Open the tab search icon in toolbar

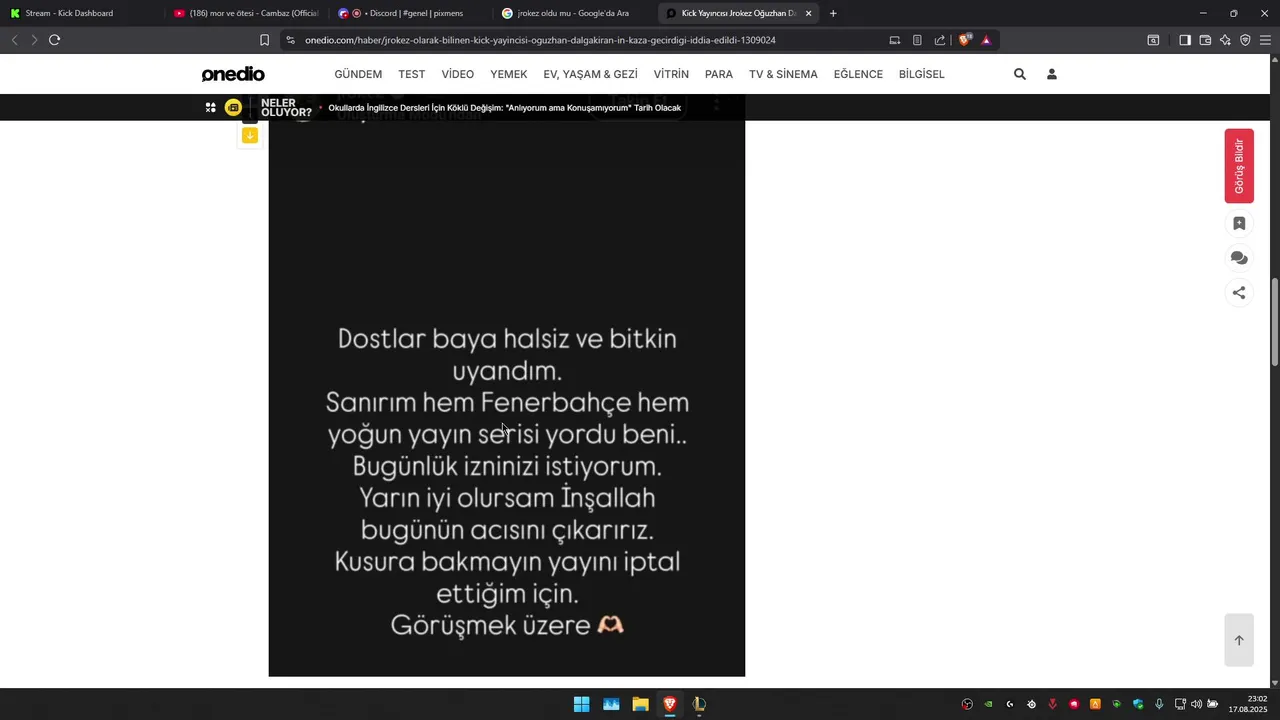(x=1153, y=40)
